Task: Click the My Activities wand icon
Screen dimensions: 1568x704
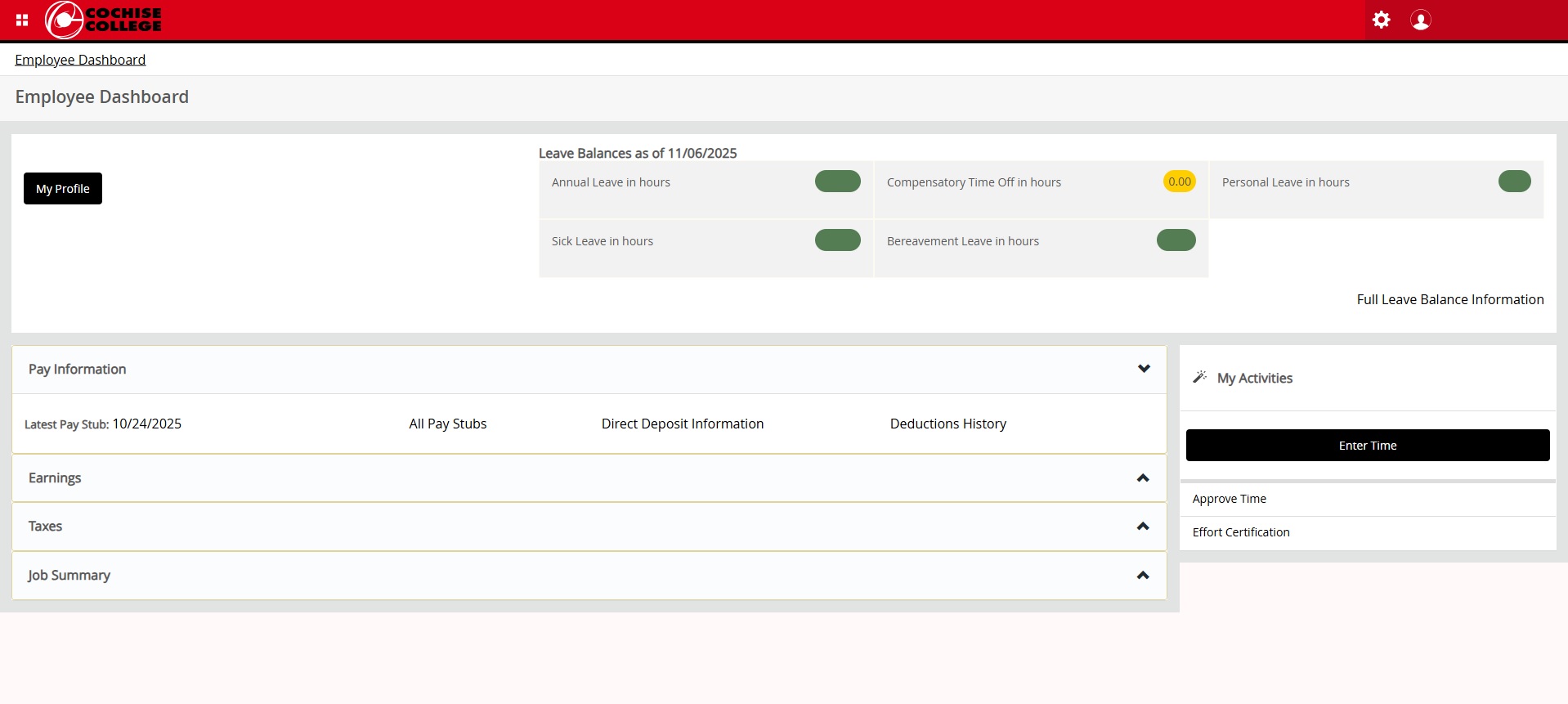Action: [x=1199, y=377]
